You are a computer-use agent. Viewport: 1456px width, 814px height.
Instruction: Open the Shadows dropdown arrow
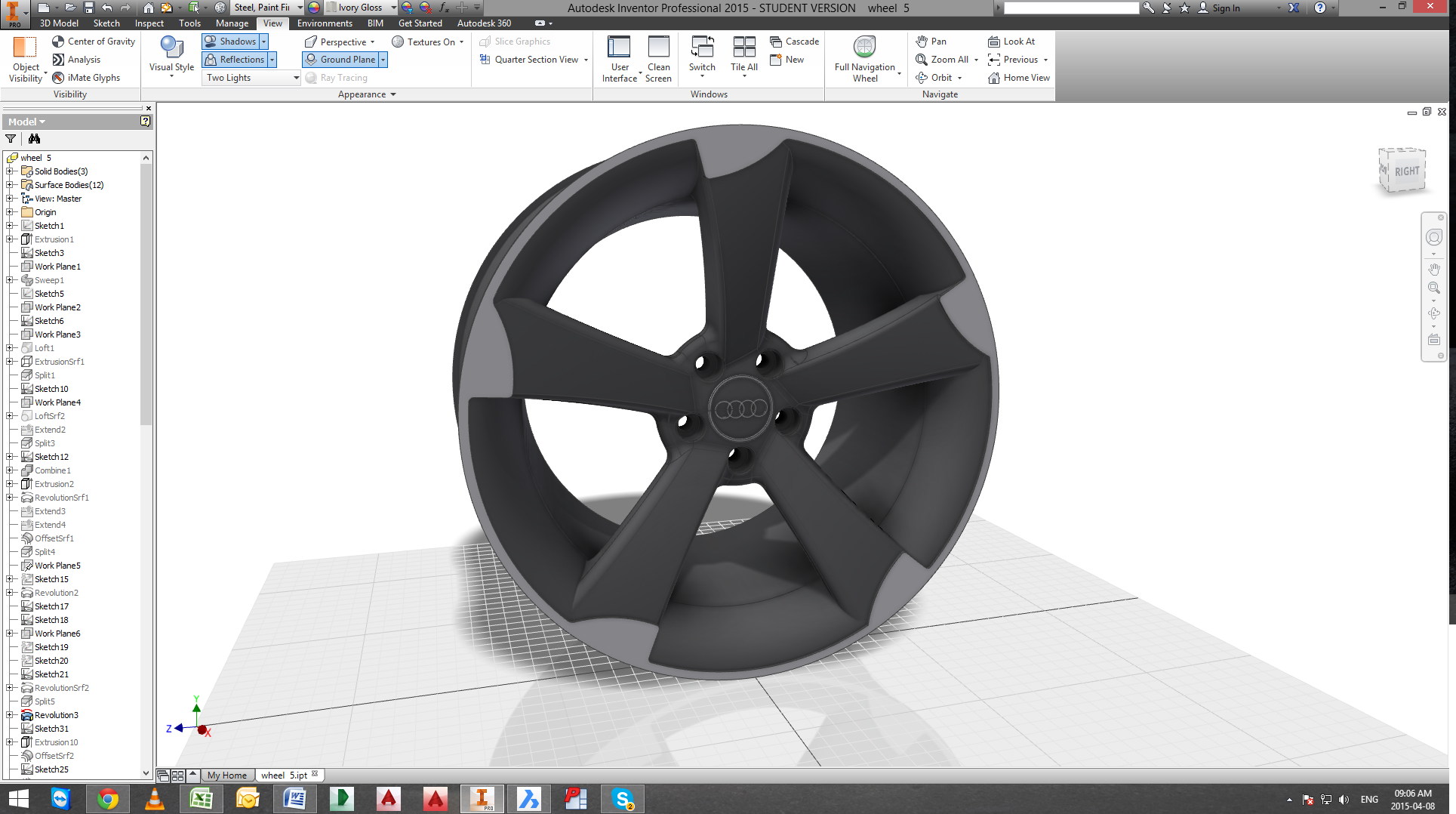[263, 42]
